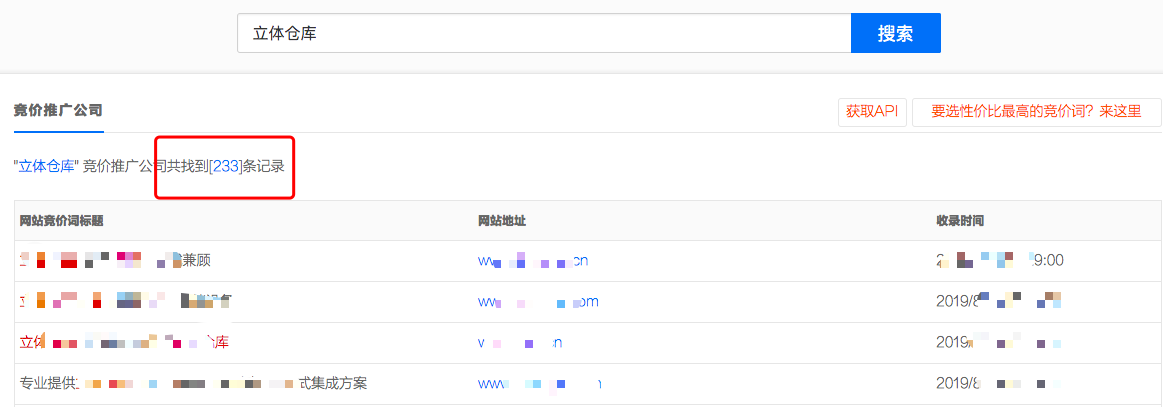Click the blue 立体仓库 keyword in results summary
1163x407 pixels.
click(47, 166)
